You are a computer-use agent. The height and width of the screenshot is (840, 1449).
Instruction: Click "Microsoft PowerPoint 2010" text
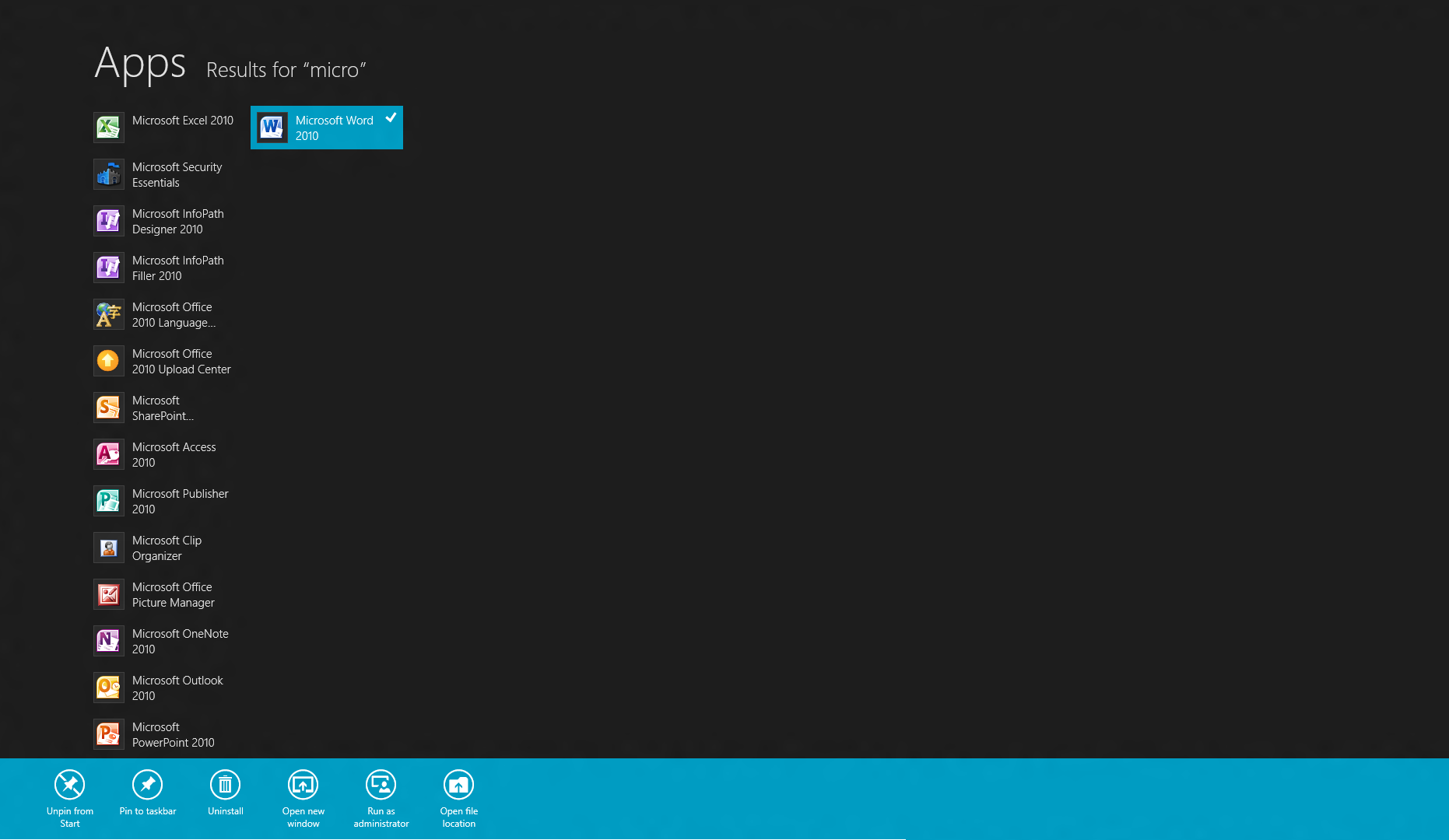[174, 735]
